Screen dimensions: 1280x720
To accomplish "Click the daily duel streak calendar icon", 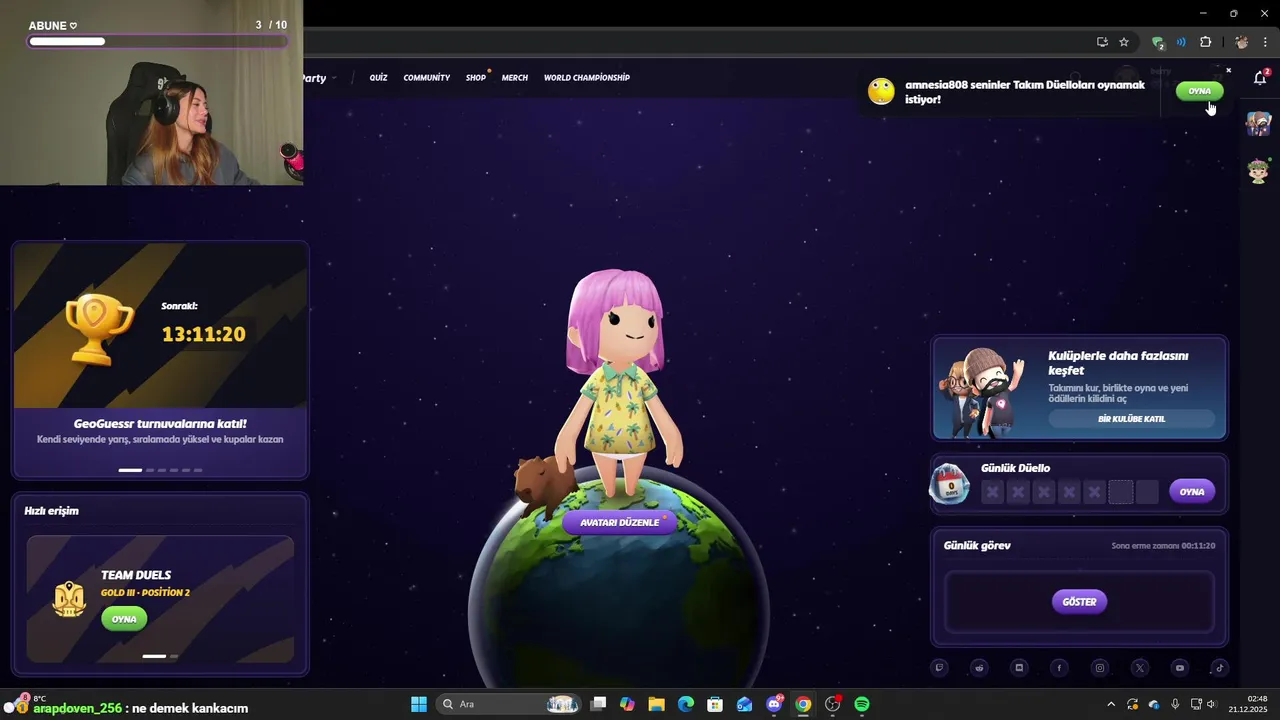I will [x=950, y=485].
